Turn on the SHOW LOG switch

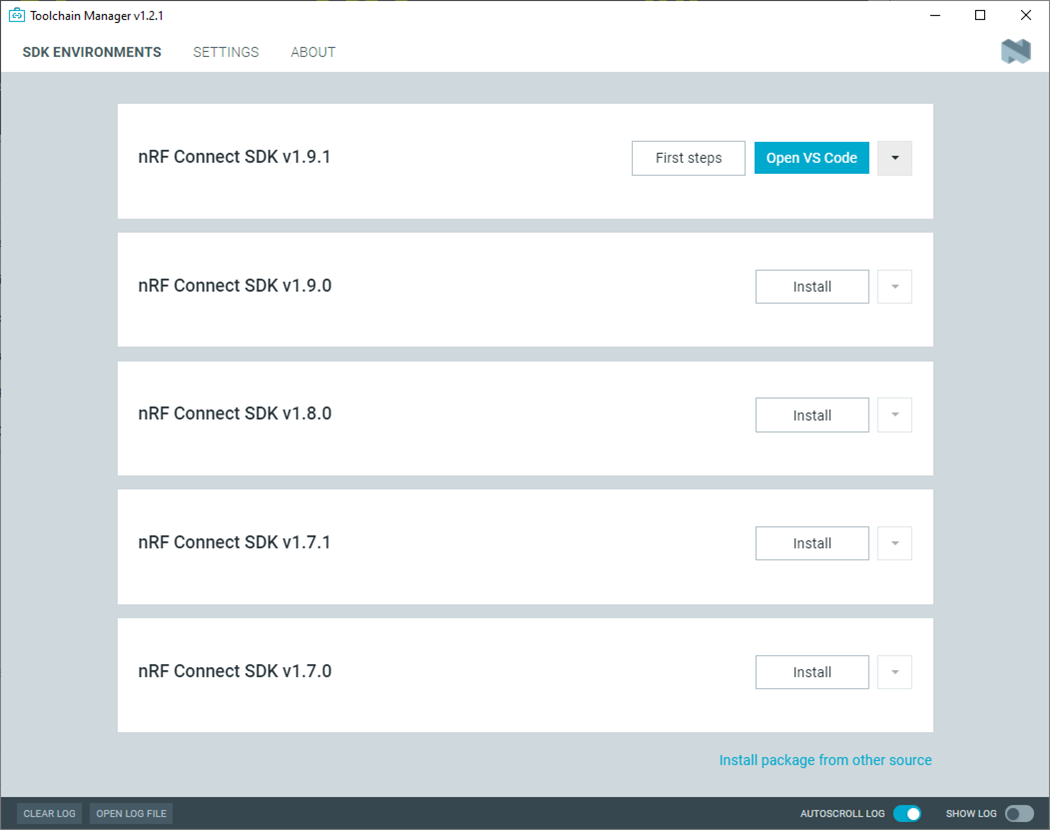[x=1020, y=814]
